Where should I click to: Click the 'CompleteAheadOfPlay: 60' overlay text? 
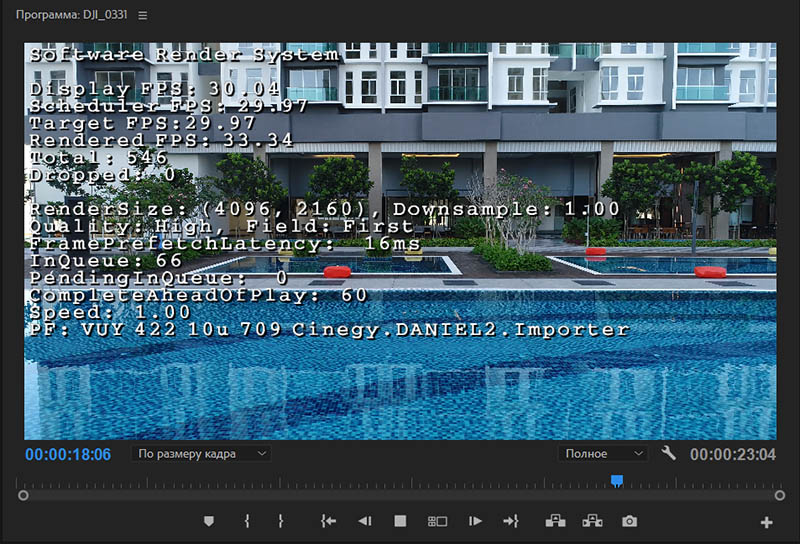pos(198,295)
